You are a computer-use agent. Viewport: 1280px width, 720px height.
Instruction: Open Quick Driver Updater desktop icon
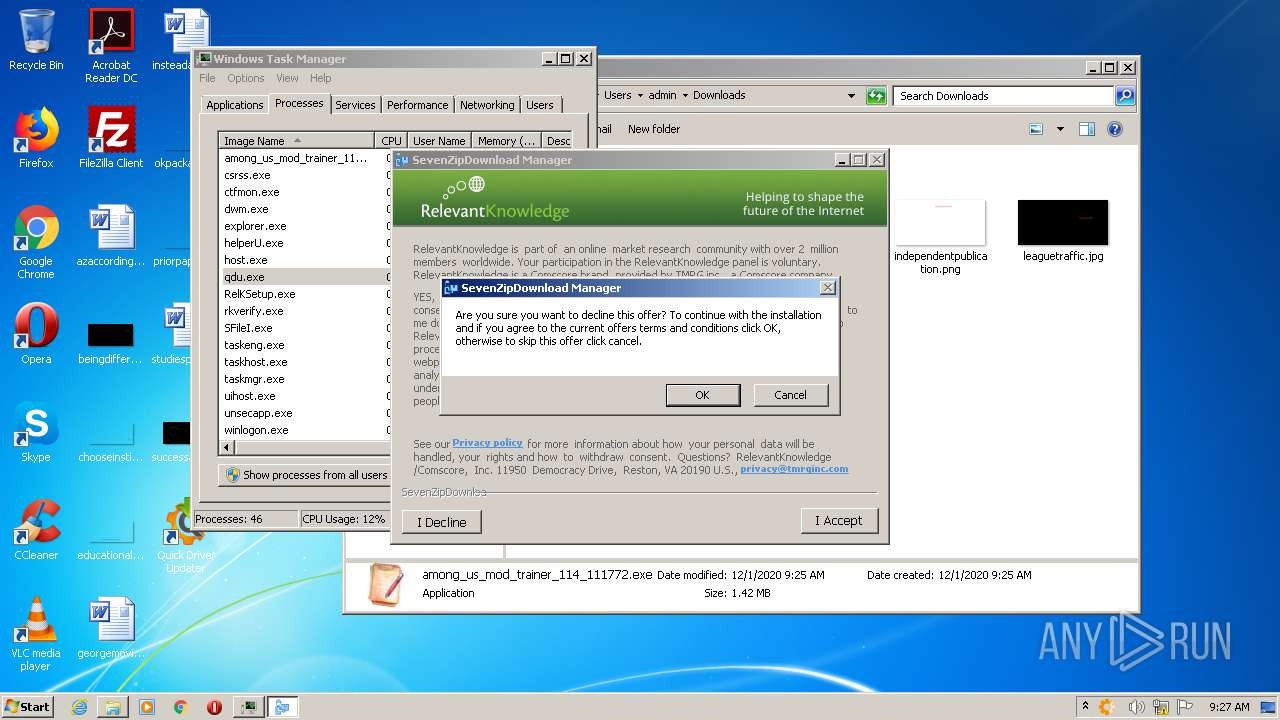click(185, 536)
